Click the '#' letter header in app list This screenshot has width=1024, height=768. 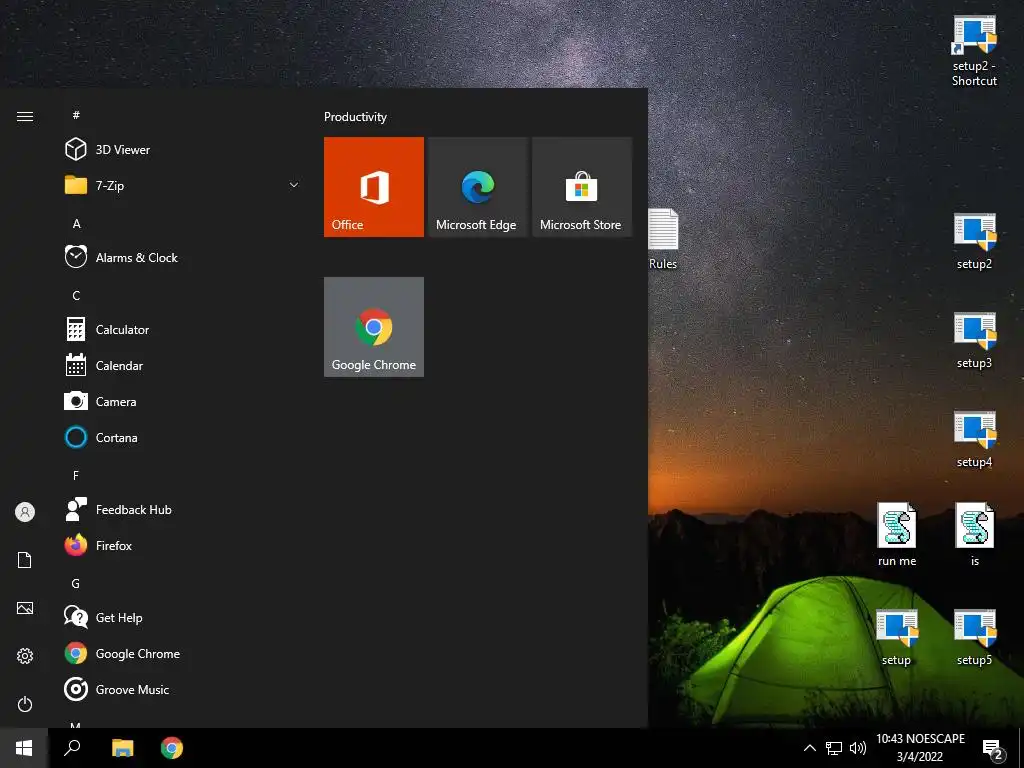pyautogui.click(x=76, y=115)
